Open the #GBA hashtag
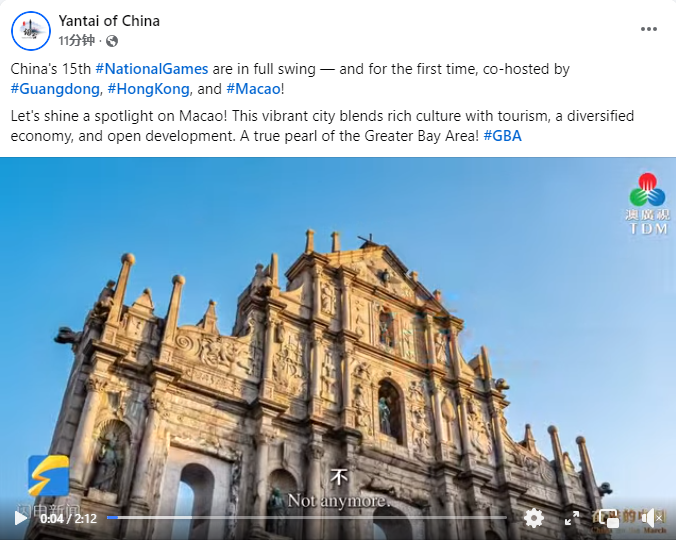This screenshot has width=676, height=540. click(x=503, y=136)
